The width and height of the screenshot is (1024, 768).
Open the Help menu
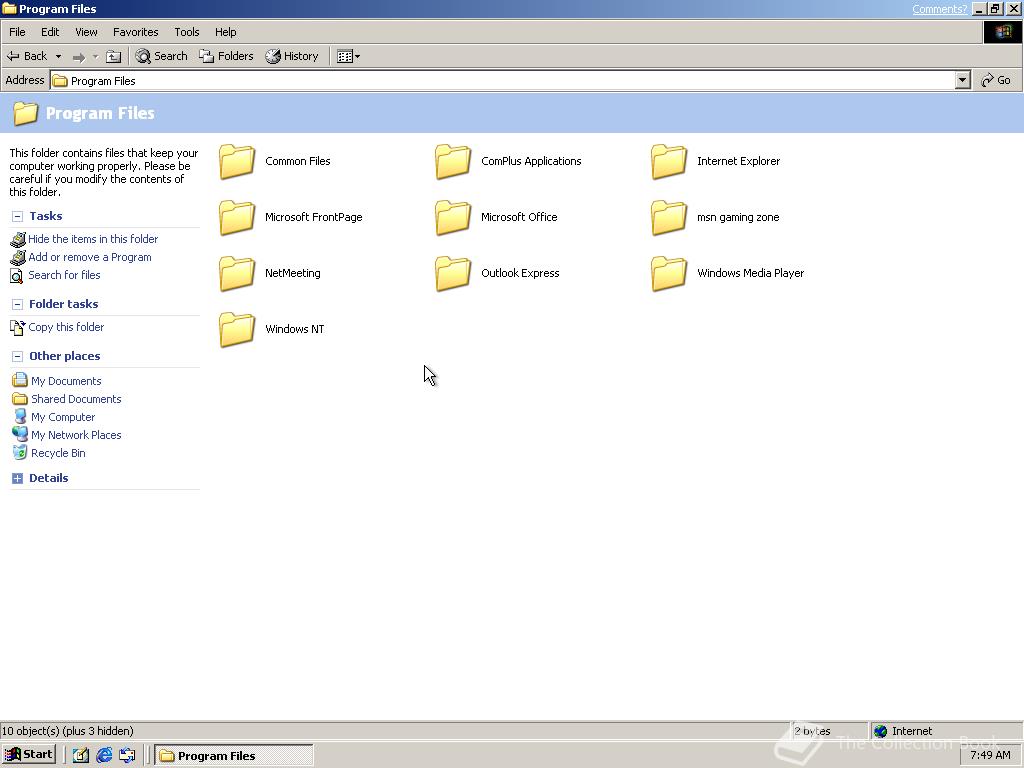225,32
